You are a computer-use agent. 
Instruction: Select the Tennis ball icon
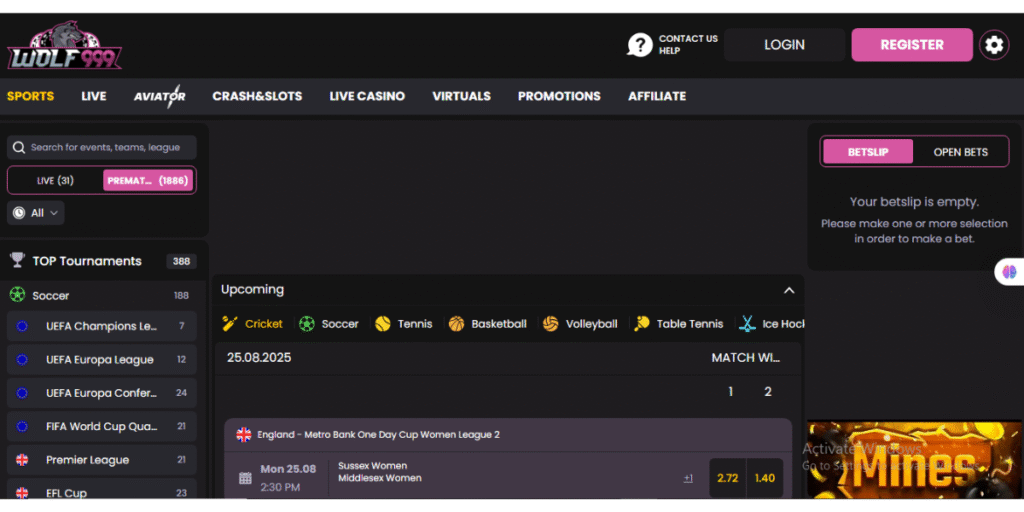(x=383, y=324)
